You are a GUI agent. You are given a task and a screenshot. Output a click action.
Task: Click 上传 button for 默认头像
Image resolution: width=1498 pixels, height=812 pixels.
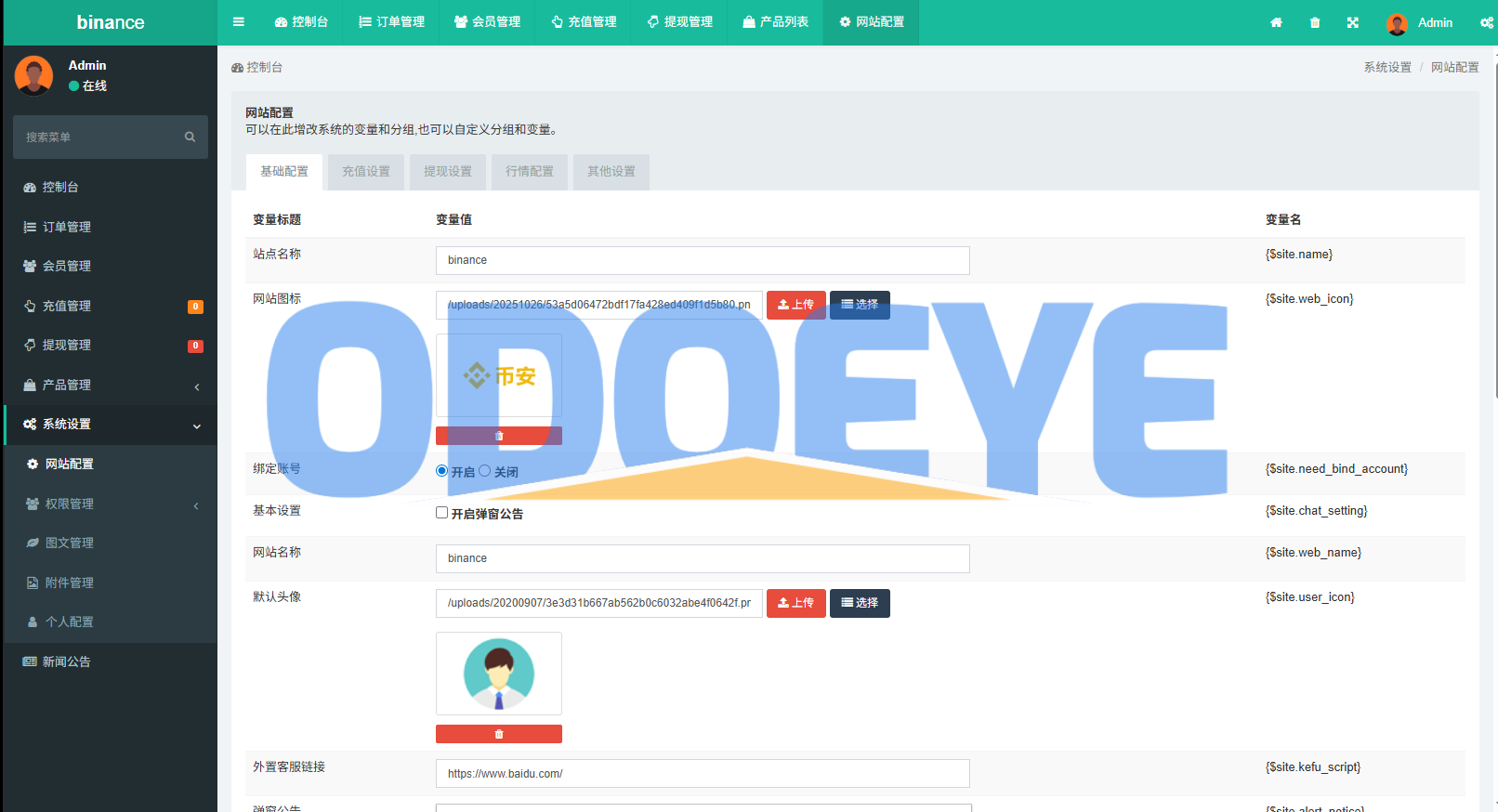tap(796, 603)
